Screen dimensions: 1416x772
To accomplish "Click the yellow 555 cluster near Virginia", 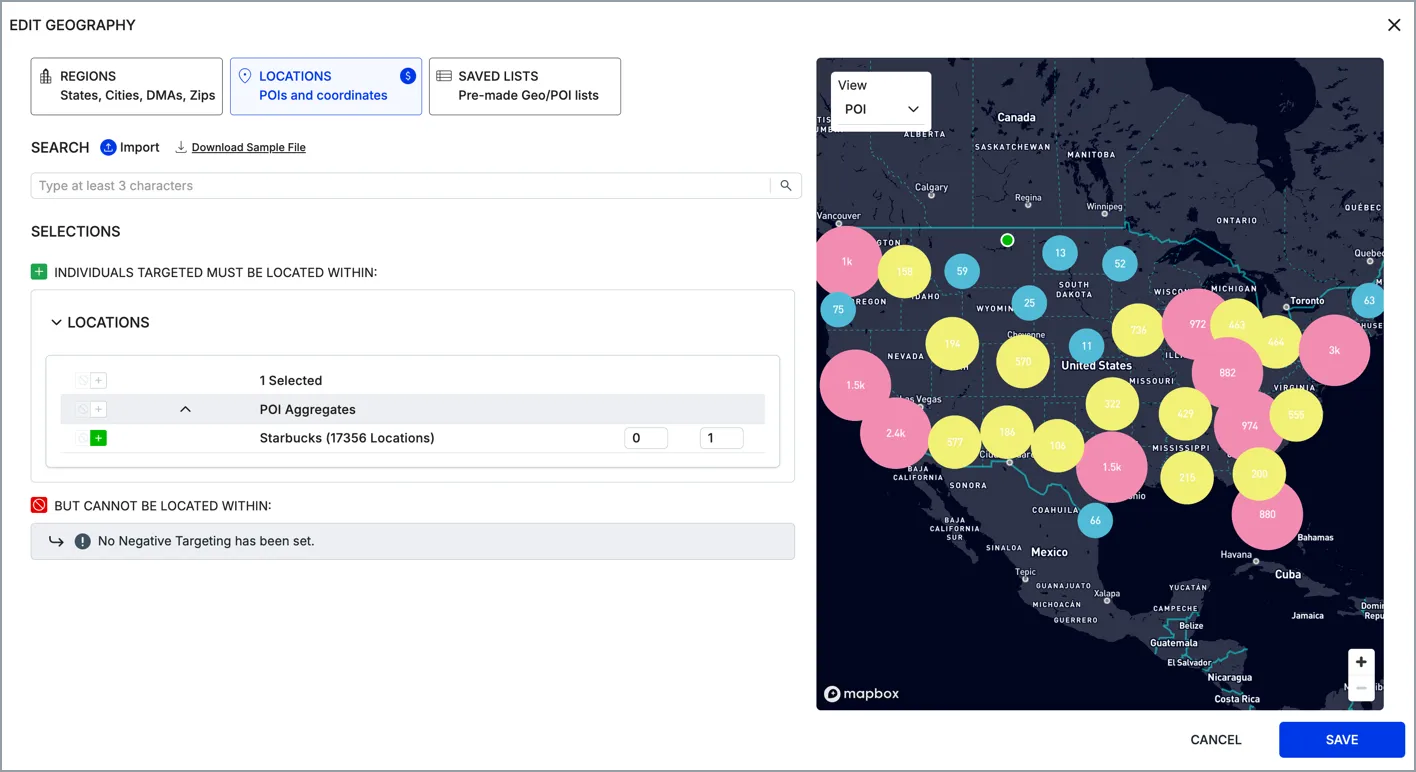I will (1296, 415).
